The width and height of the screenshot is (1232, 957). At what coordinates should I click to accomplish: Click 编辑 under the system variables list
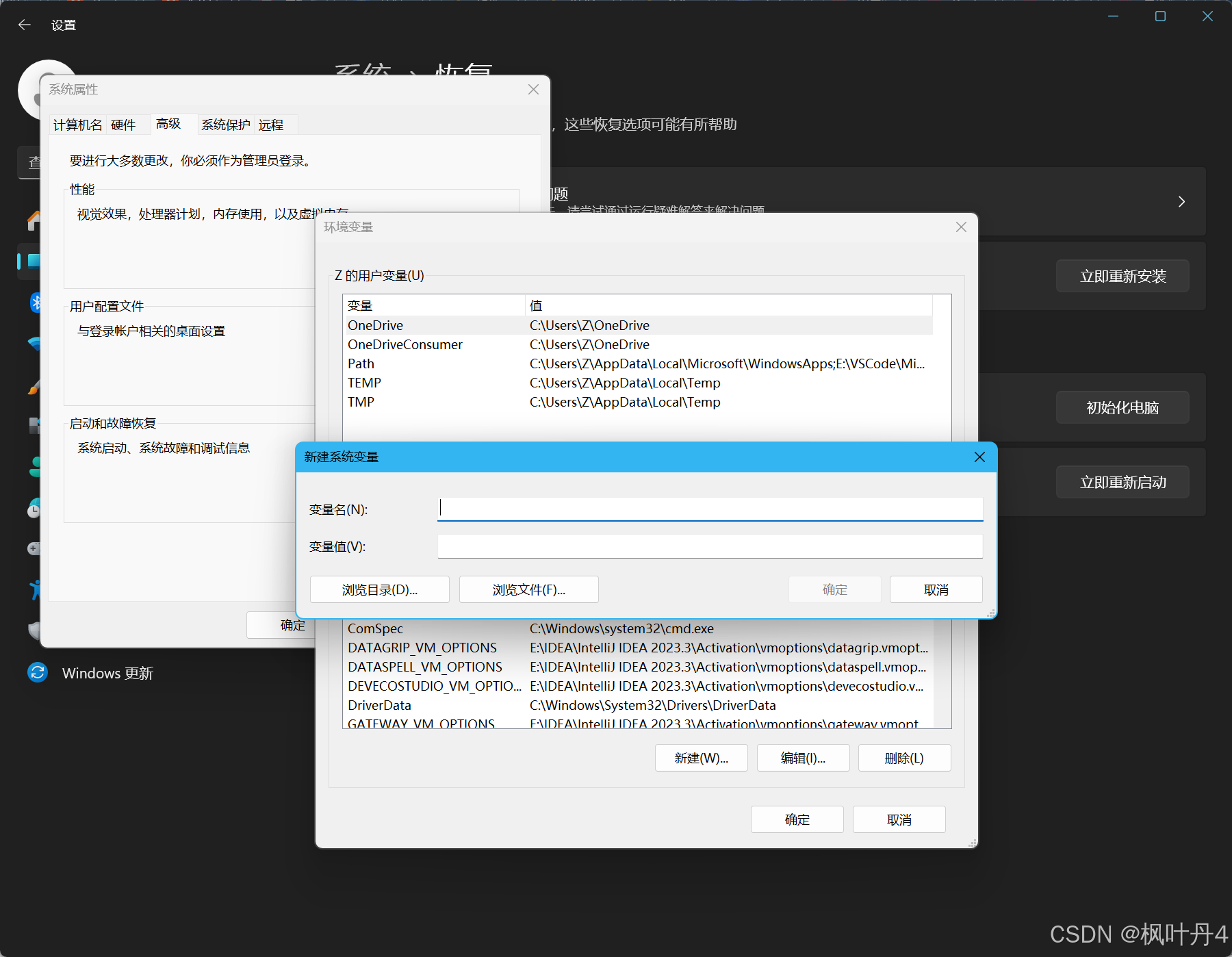(x=803, y=758)
